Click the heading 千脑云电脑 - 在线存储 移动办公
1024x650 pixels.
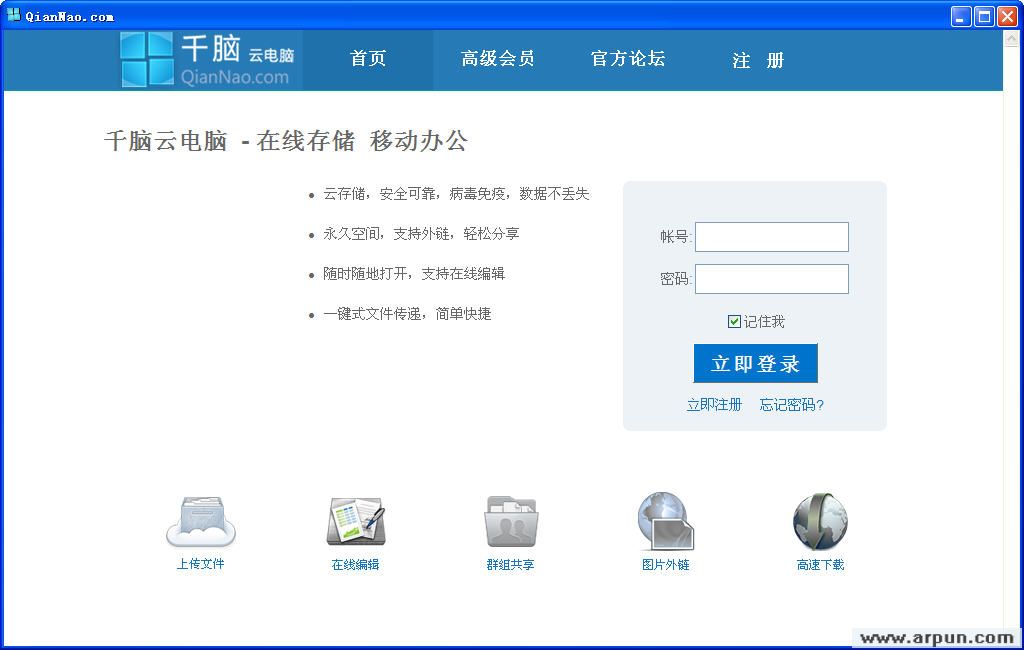coord(286,140)
